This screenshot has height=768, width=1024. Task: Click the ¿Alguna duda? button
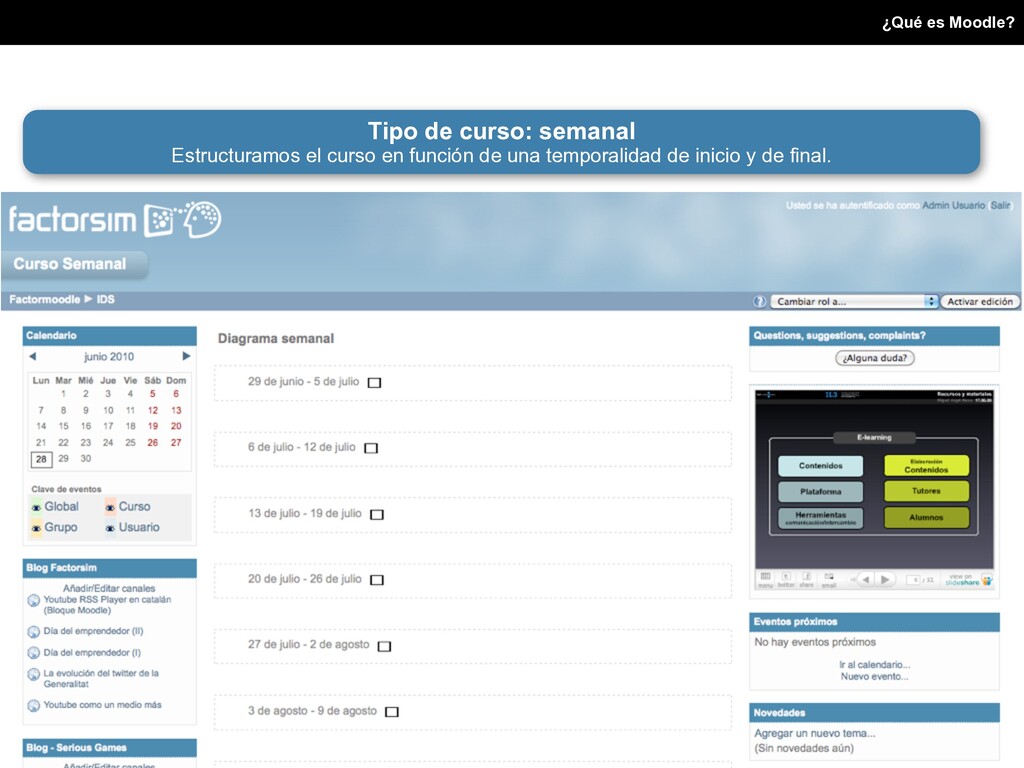(874, 358)
